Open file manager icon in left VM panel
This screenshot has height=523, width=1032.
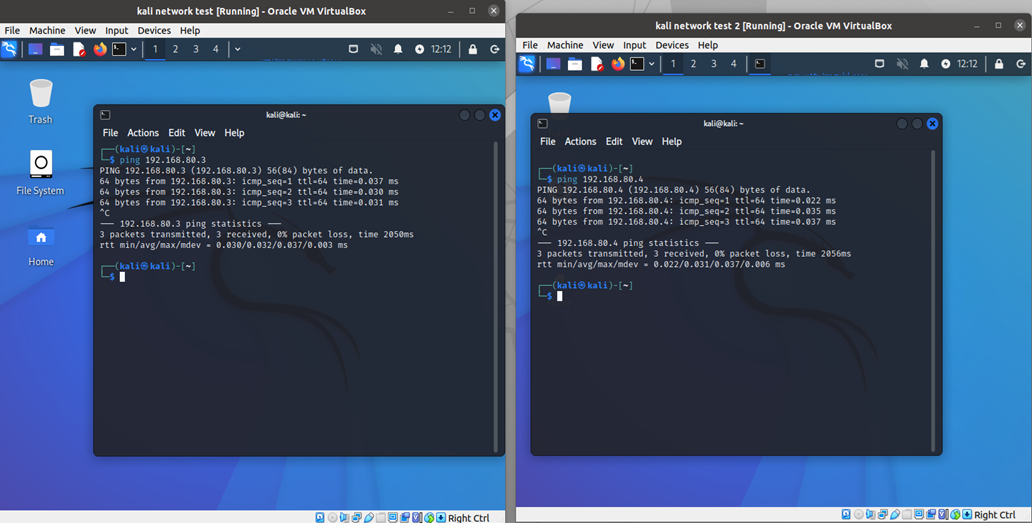click(57, 49)
